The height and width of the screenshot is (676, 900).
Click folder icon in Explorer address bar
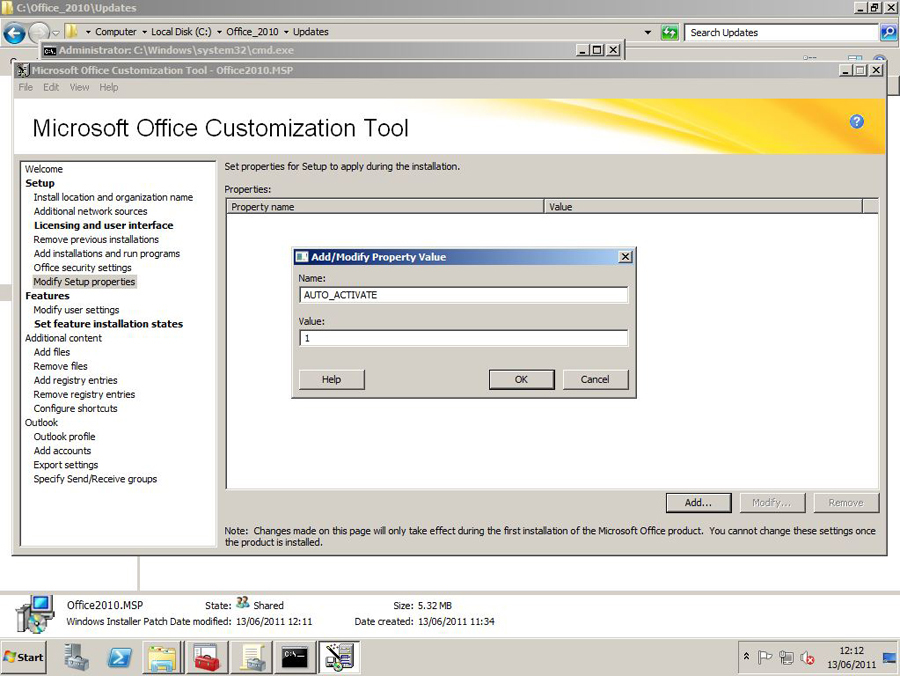(x=72, y=32)
